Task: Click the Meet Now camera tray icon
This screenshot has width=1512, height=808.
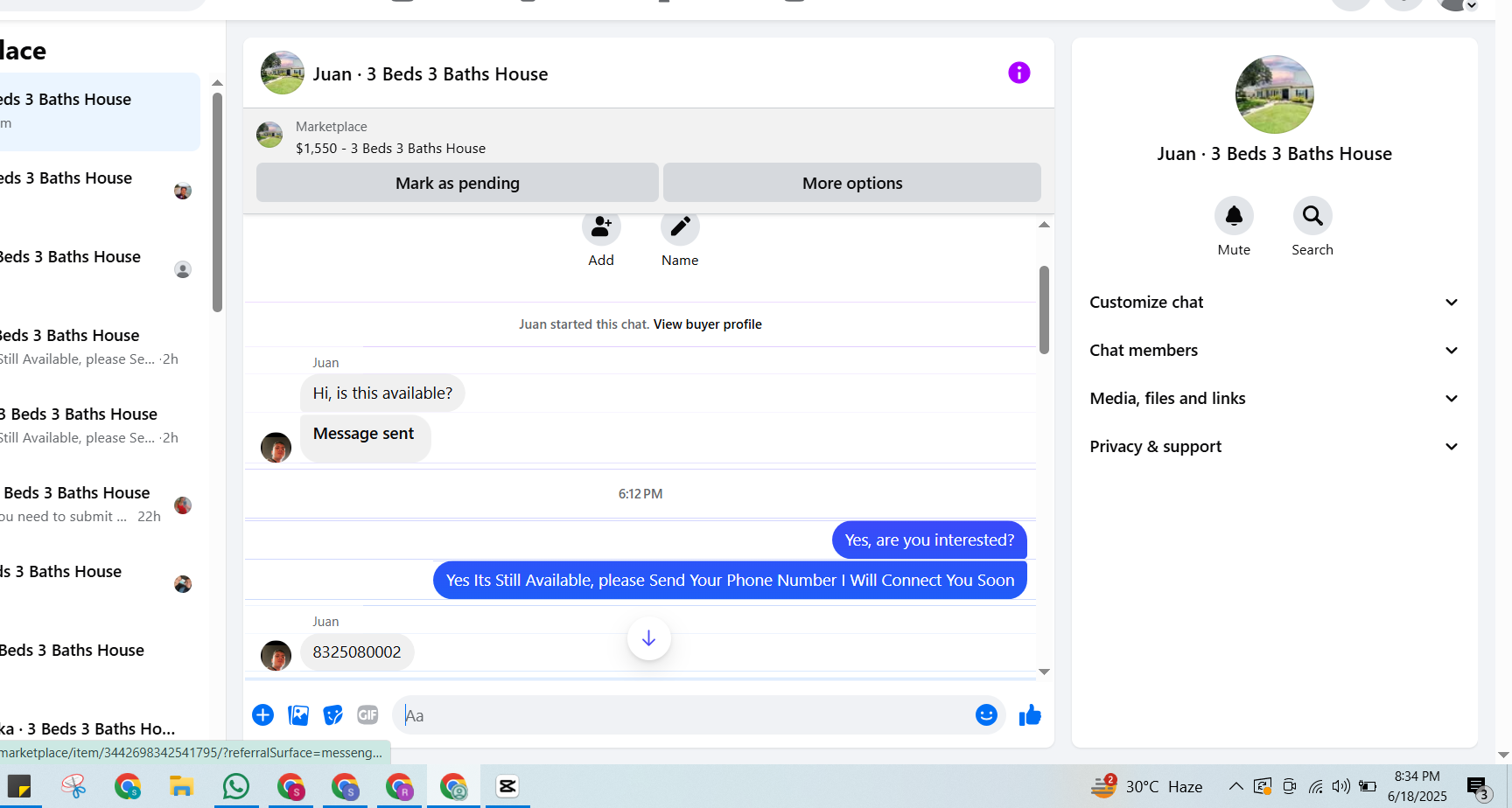Action: [x=1289, y=786]
